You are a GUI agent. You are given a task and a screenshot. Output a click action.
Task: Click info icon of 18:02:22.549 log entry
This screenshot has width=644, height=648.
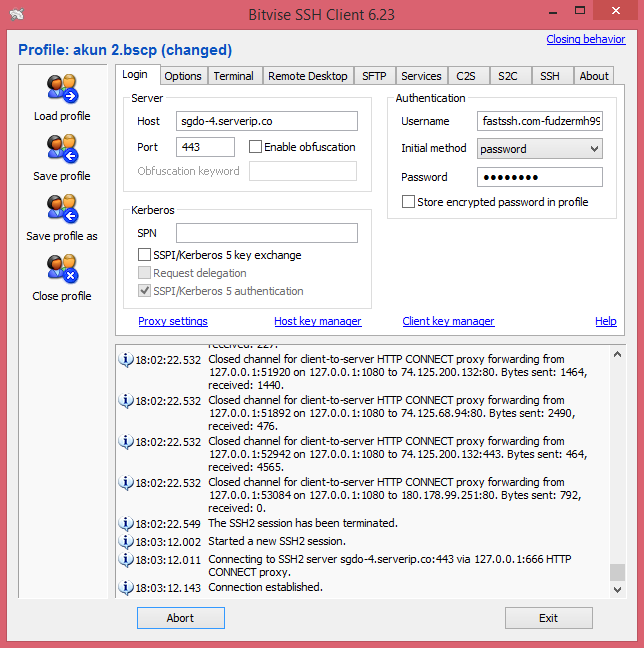point(126,524)
